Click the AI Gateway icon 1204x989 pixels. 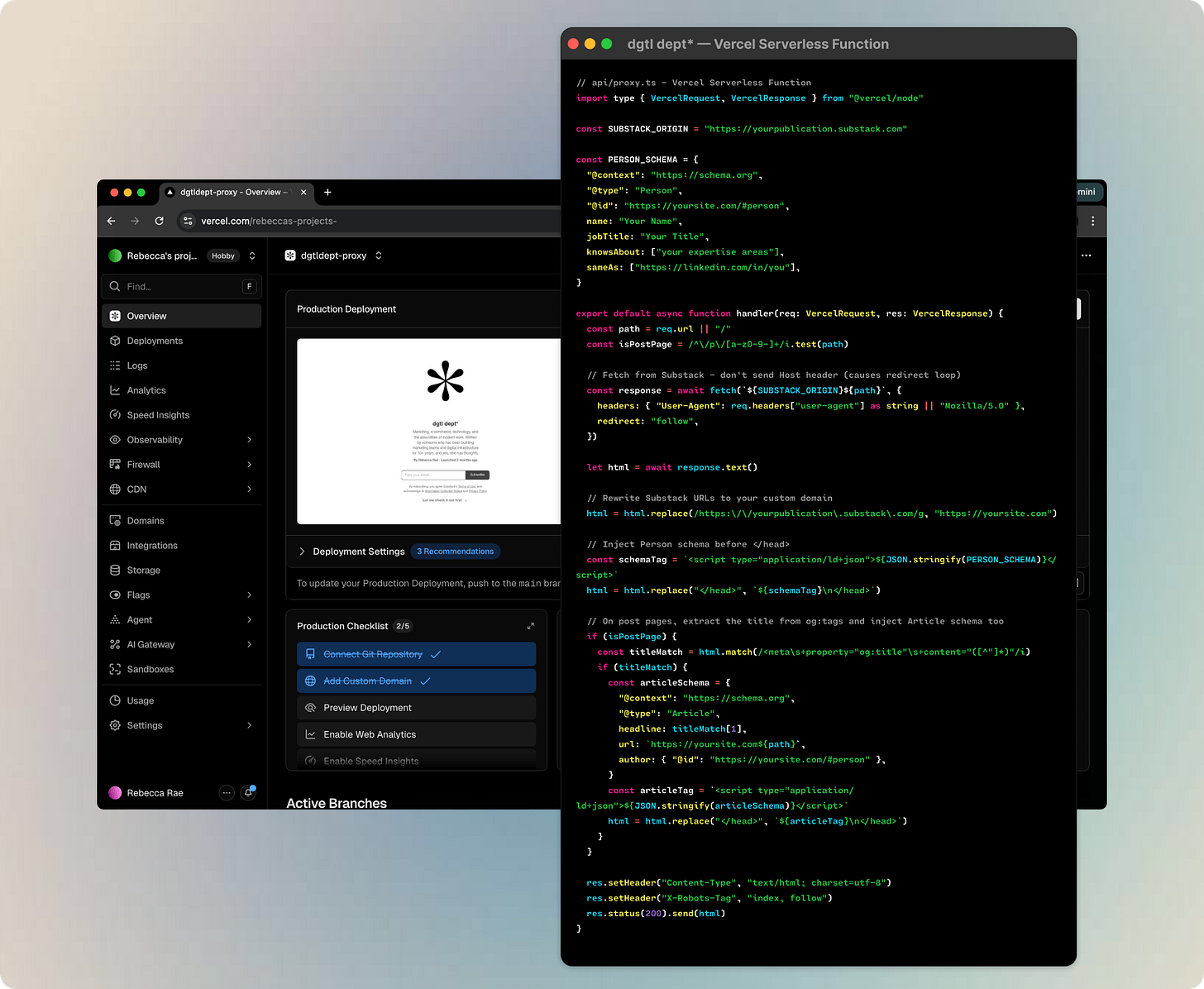tap(115, 645)
